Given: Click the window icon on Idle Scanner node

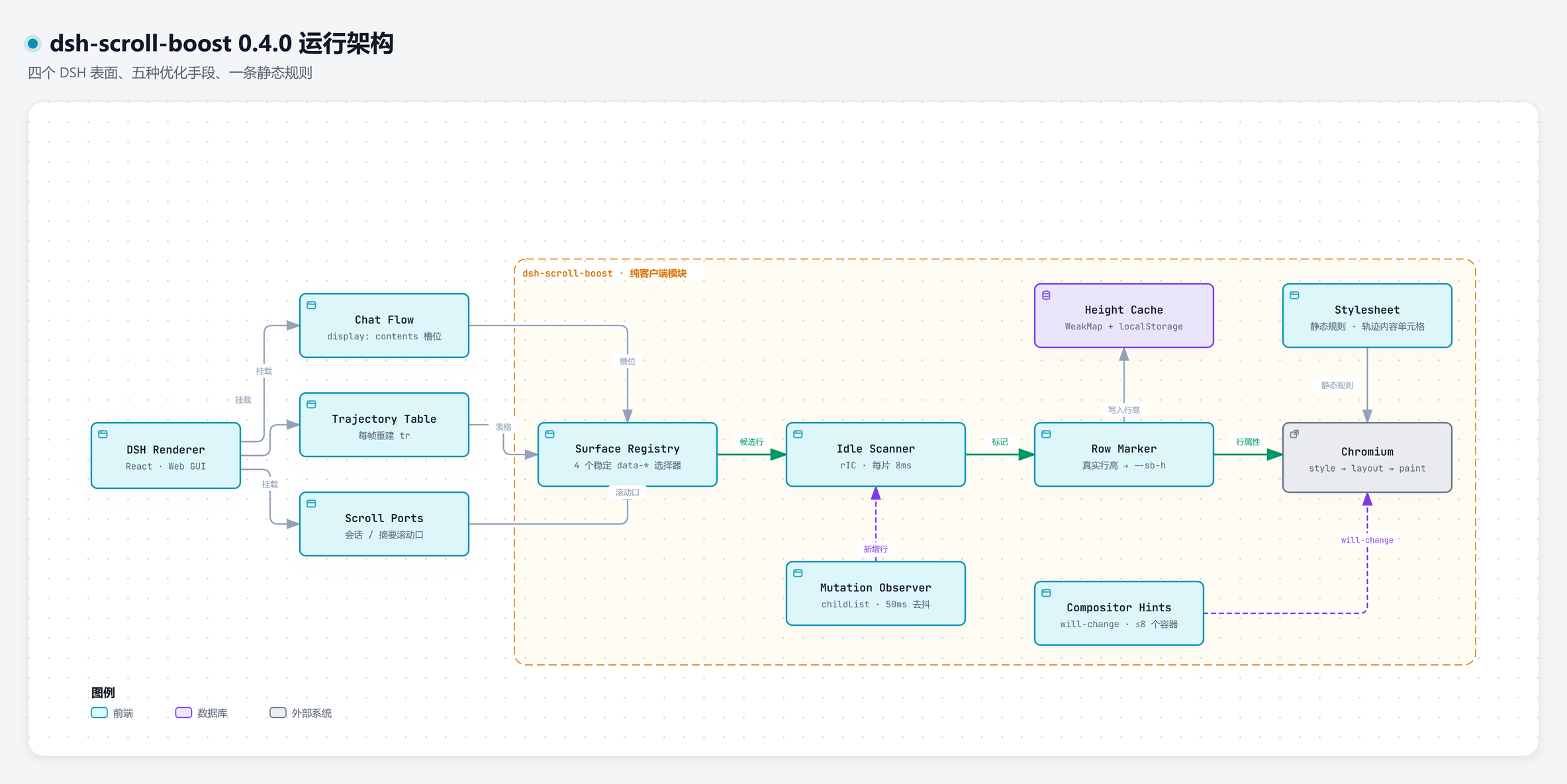Looking at the screenshot, I should [x=798, y=434].
